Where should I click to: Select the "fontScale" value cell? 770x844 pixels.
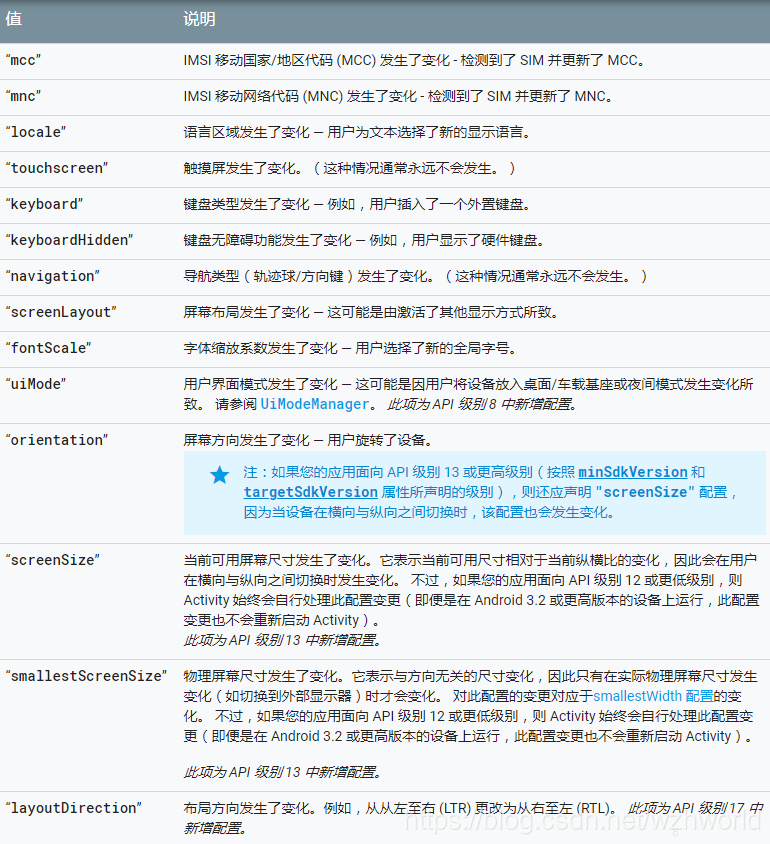tap(48, 348)
